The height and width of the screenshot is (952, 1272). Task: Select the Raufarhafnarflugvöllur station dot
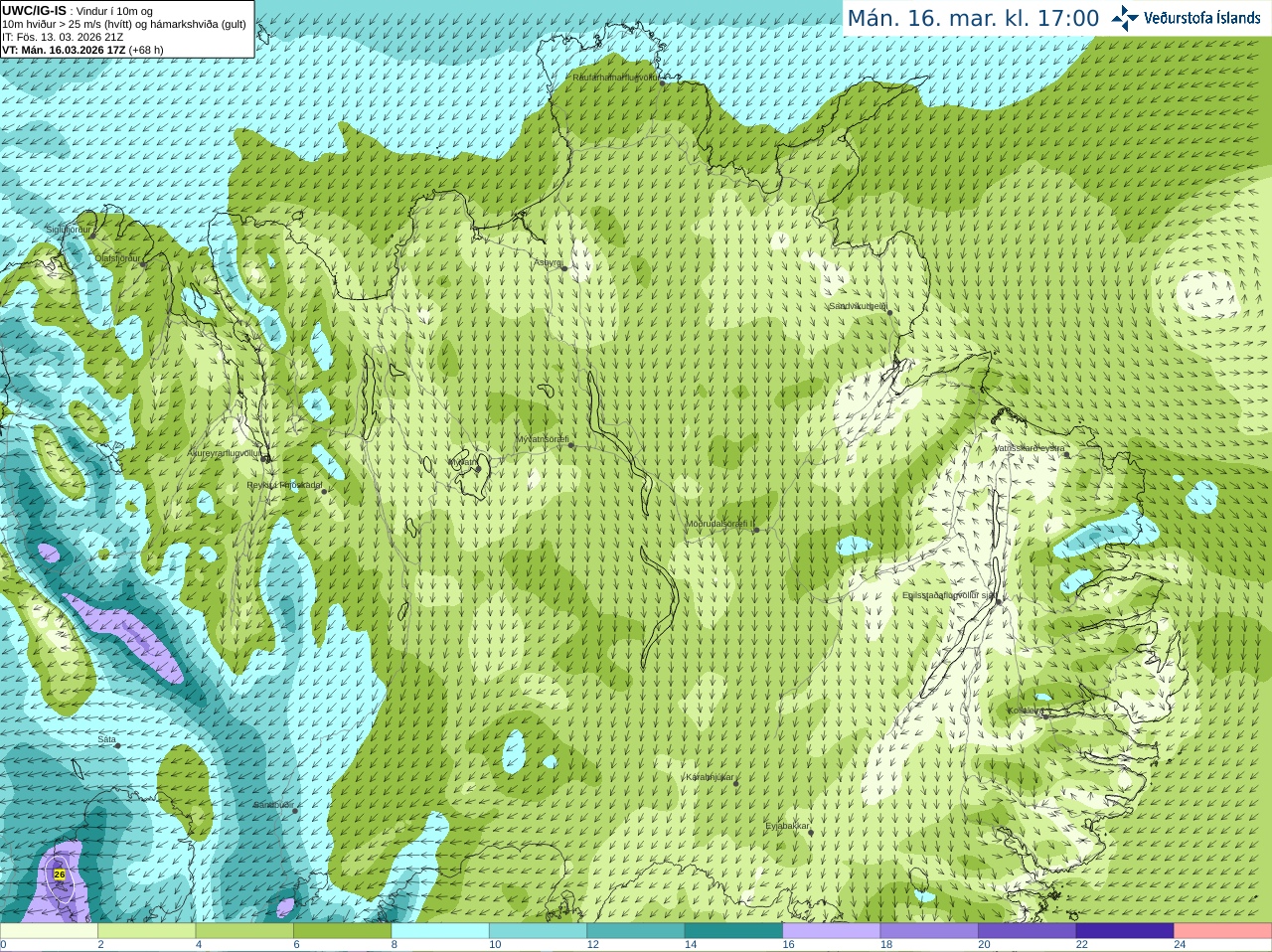662,83
